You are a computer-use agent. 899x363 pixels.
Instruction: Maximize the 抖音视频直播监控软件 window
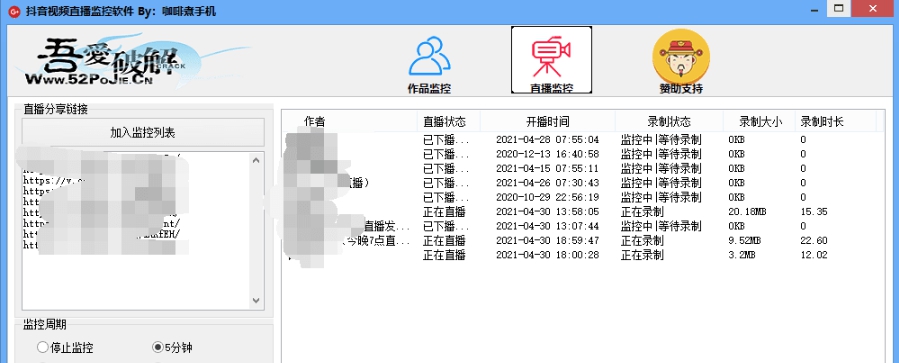coord(839,8)
